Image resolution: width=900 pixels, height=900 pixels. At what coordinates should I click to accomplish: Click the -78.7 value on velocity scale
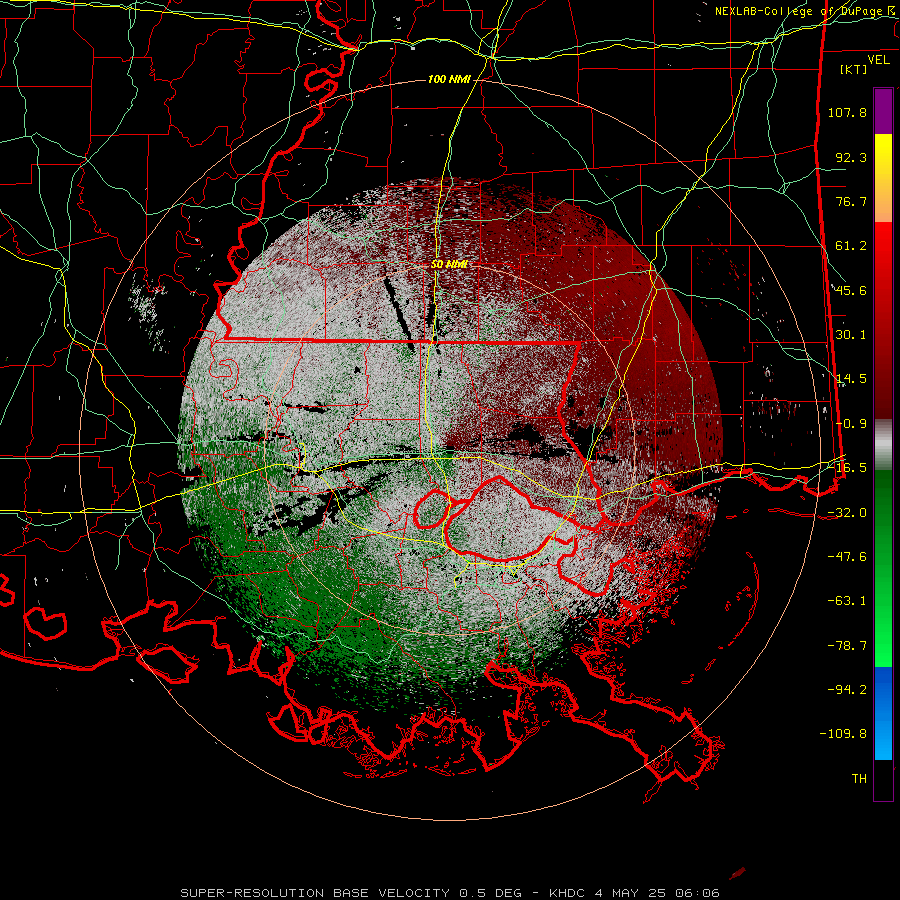(x=847, y=646)
